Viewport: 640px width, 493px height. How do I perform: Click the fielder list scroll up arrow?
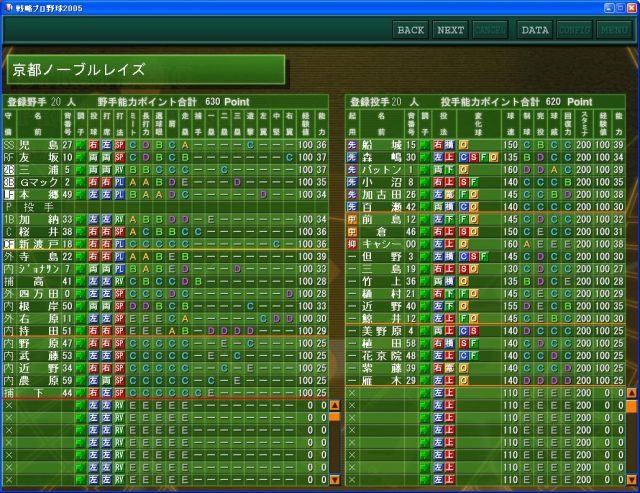[335, 405]
